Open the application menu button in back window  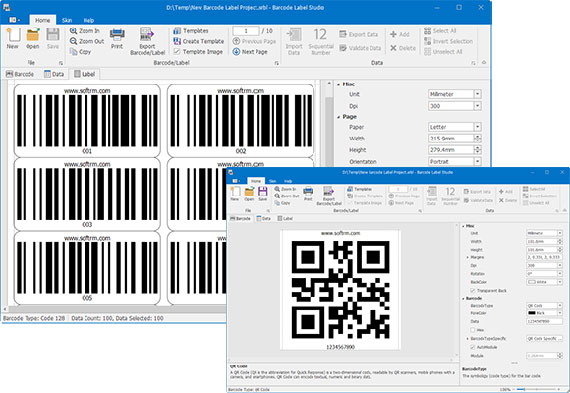click(x=15, y=20)
